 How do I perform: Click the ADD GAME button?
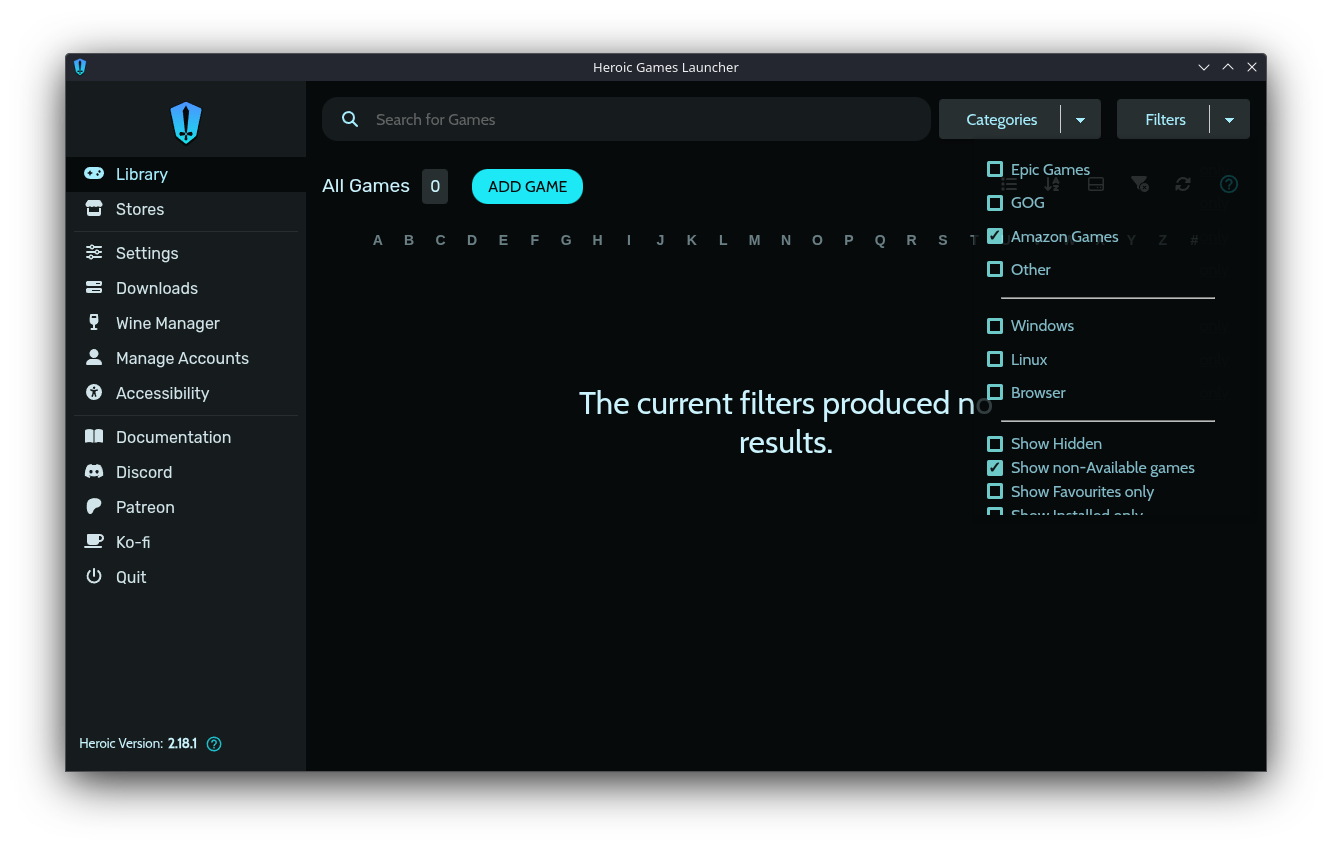527,186
